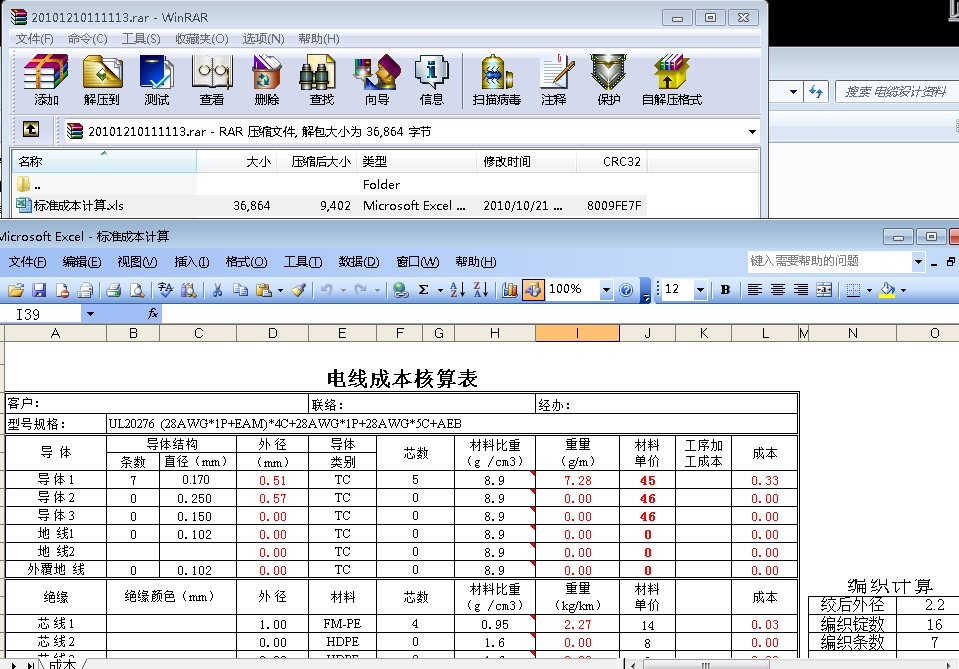Click the 自解压格式 (SFX) icon
The image size is (959, 669).
point(671,79)
